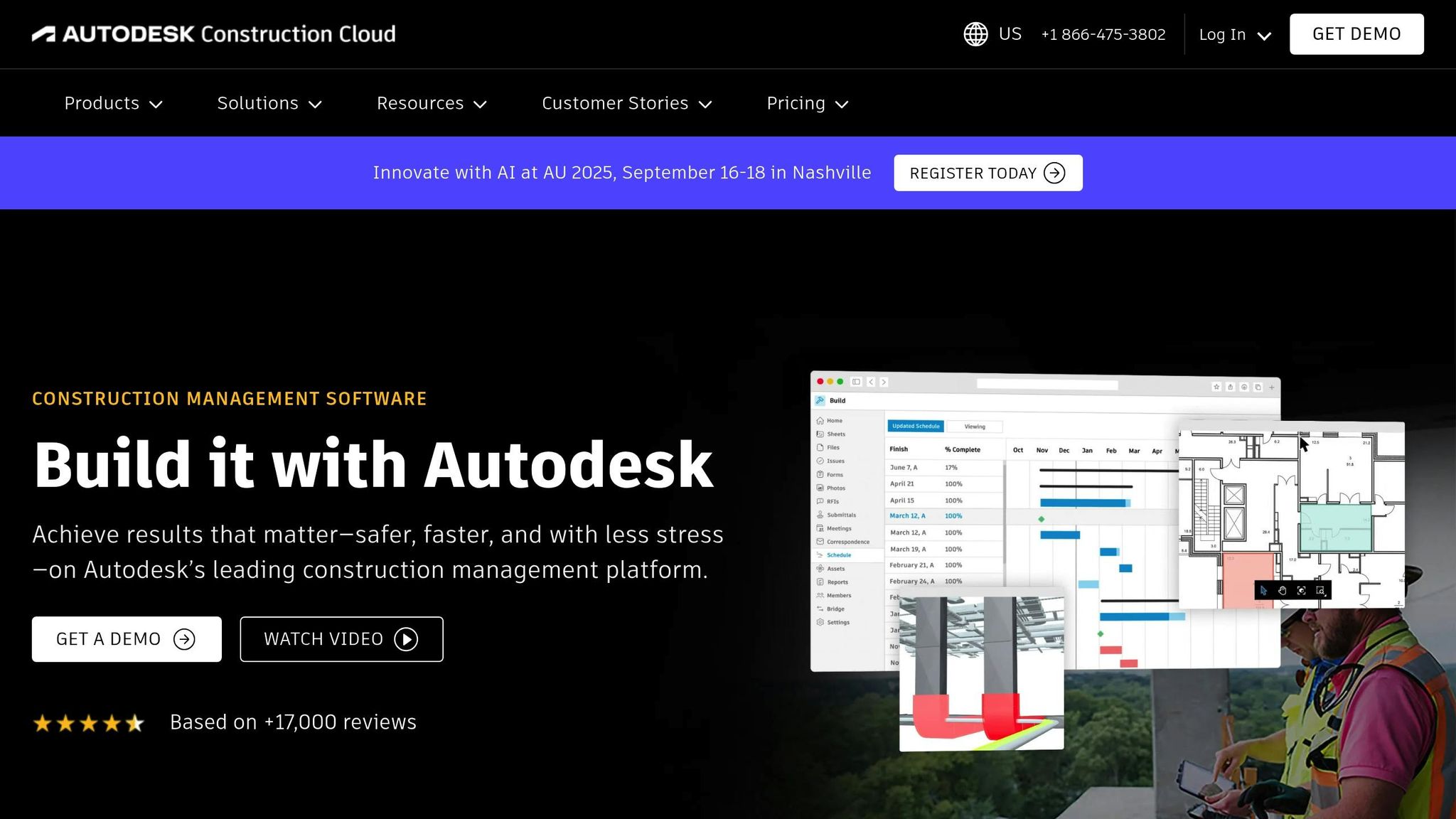1456x819 pixels.
Task: Click the globe region selector icon
Action: coord(975,34)
